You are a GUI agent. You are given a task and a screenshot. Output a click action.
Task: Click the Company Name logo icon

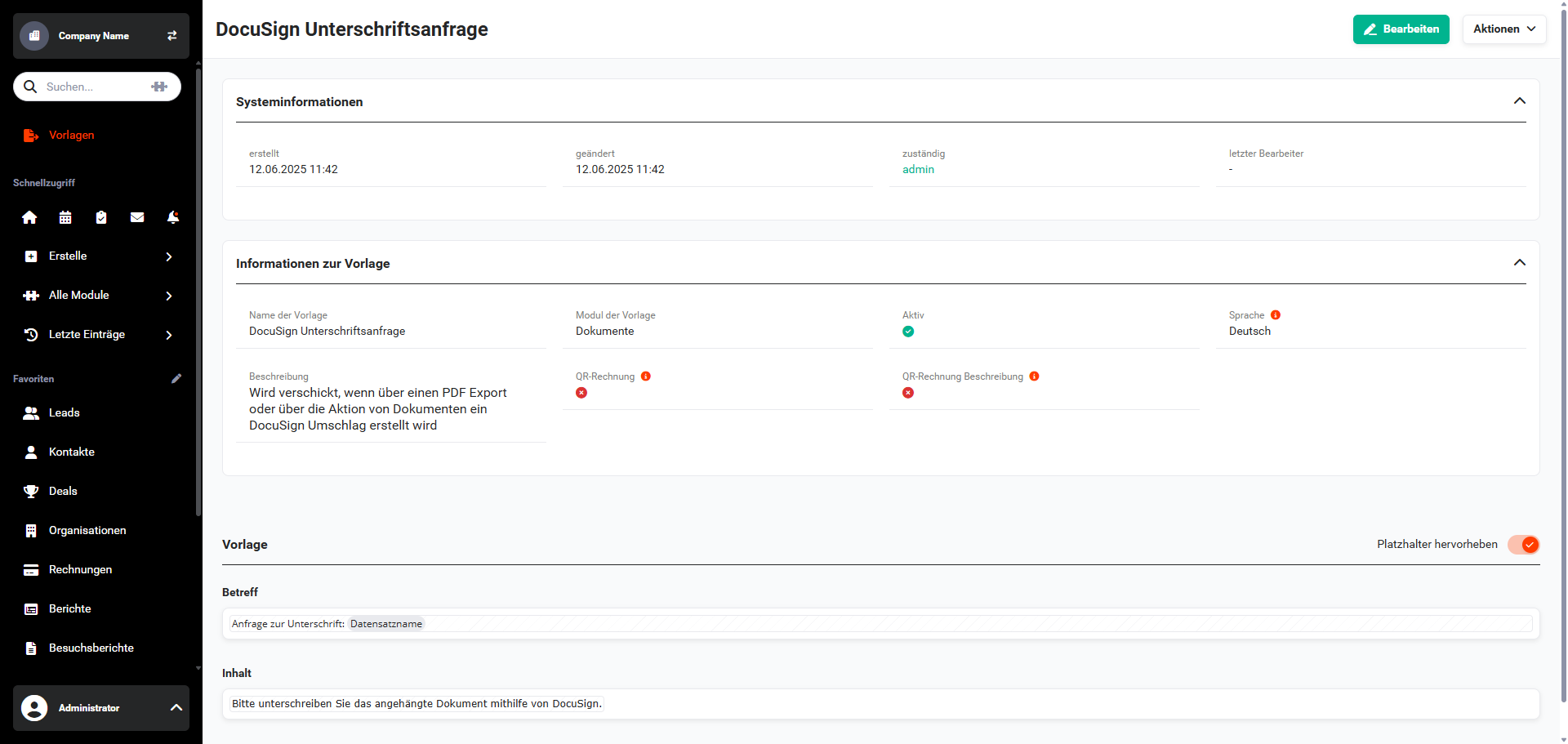click(x=34, y=36)
